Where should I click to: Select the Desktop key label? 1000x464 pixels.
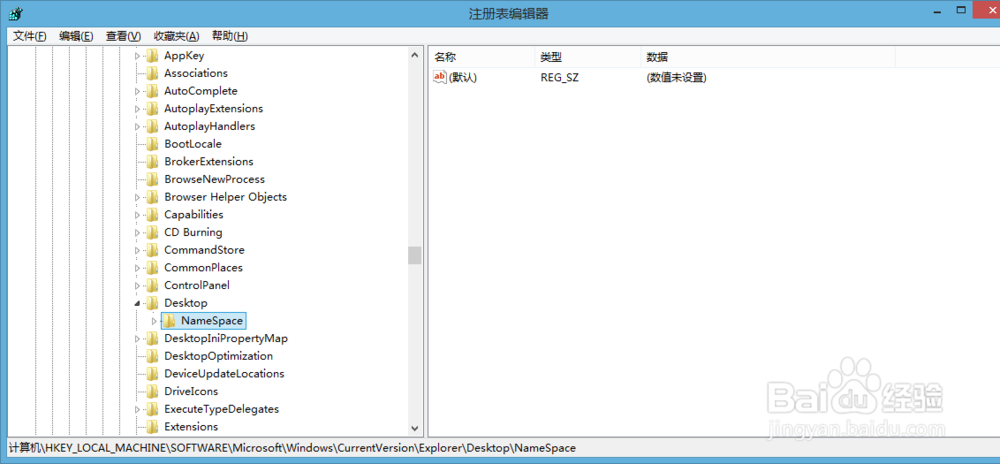point(186,303)
